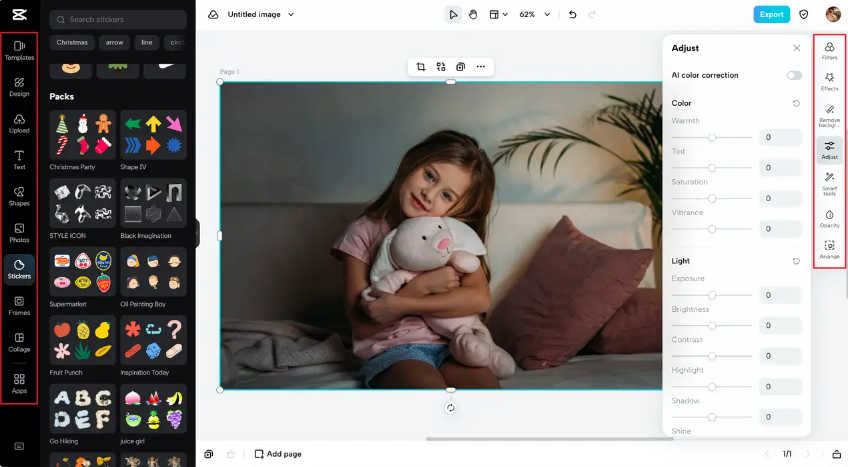Click the shield icon next to Export
Viewport: 848px width, 467px height.
tap(804, 15)
